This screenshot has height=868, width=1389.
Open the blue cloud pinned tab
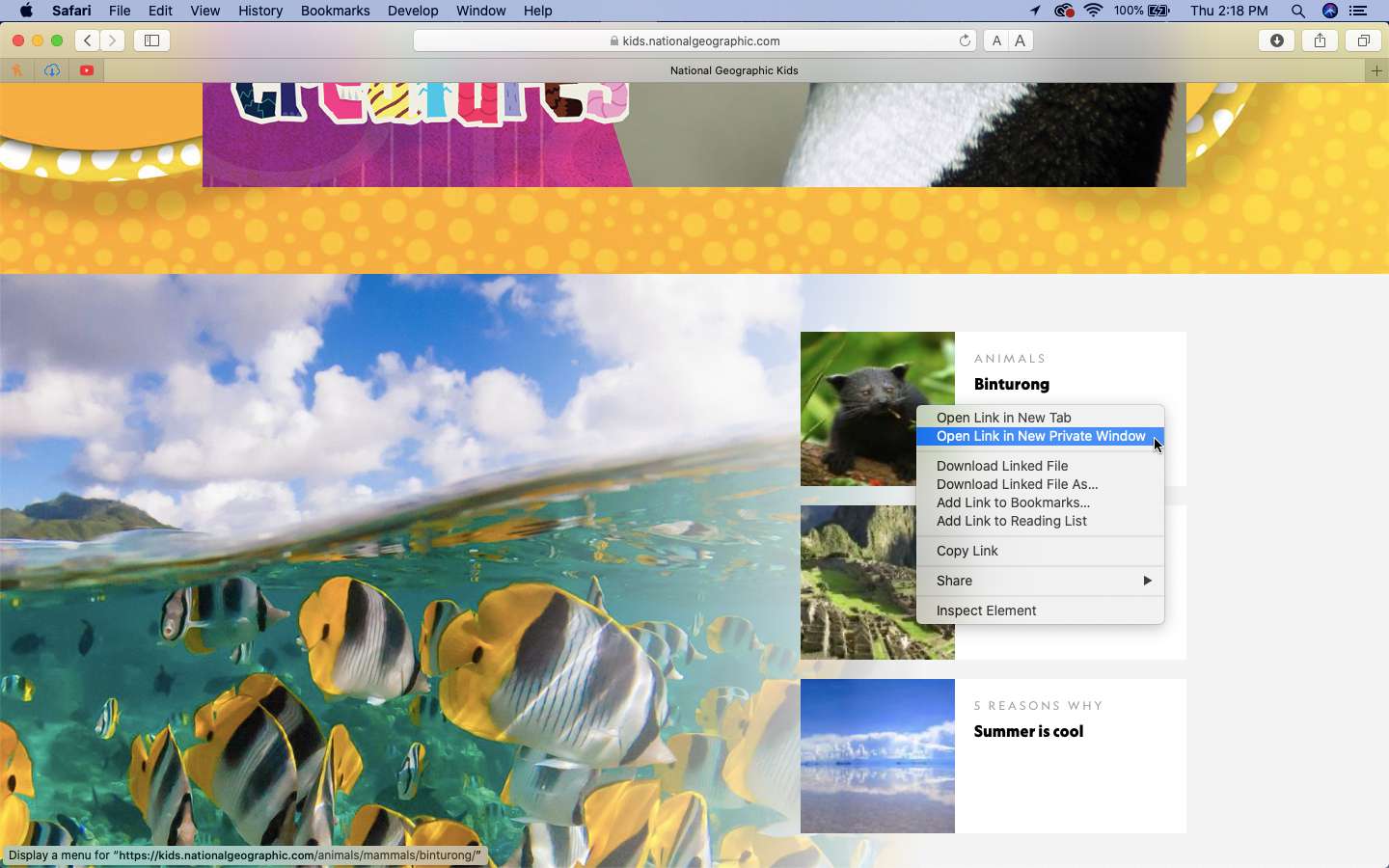click(52, 70)
